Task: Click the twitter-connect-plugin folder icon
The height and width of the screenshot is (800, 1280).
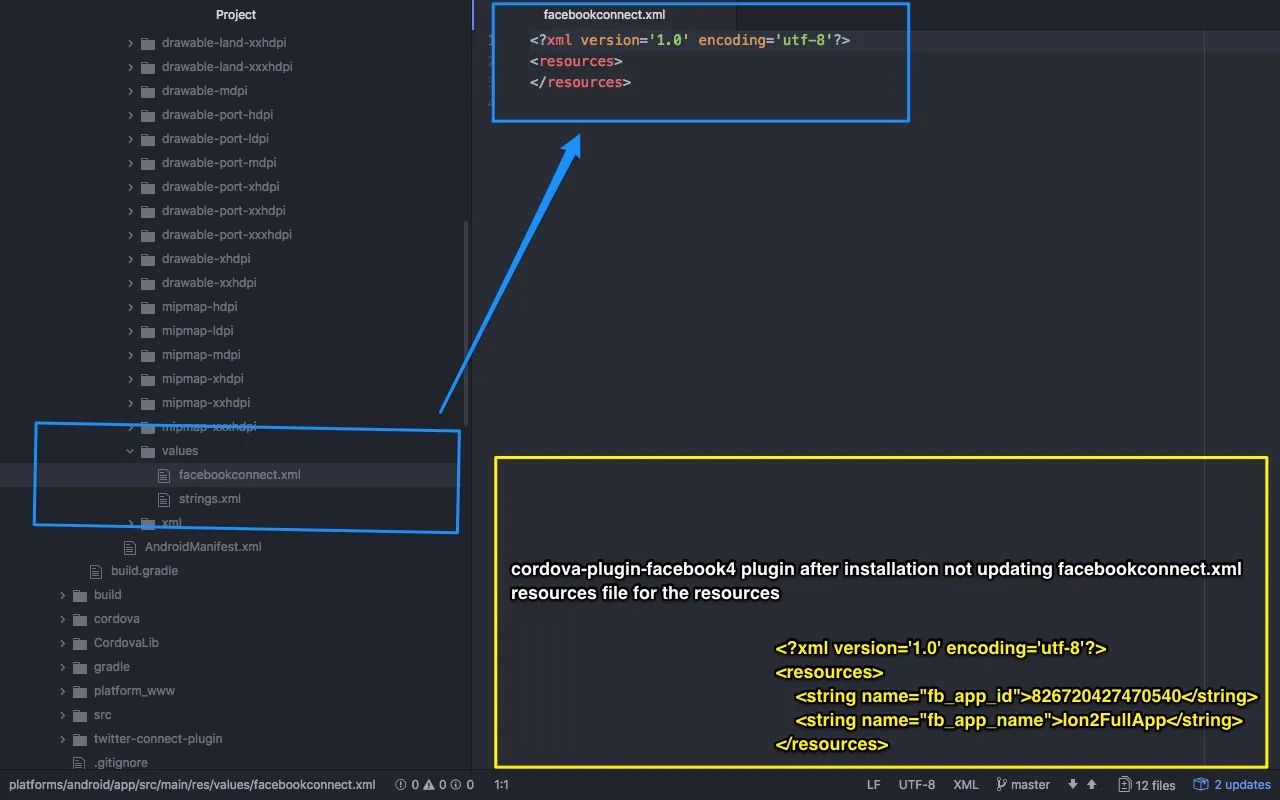Action: [x=80, y=739]
